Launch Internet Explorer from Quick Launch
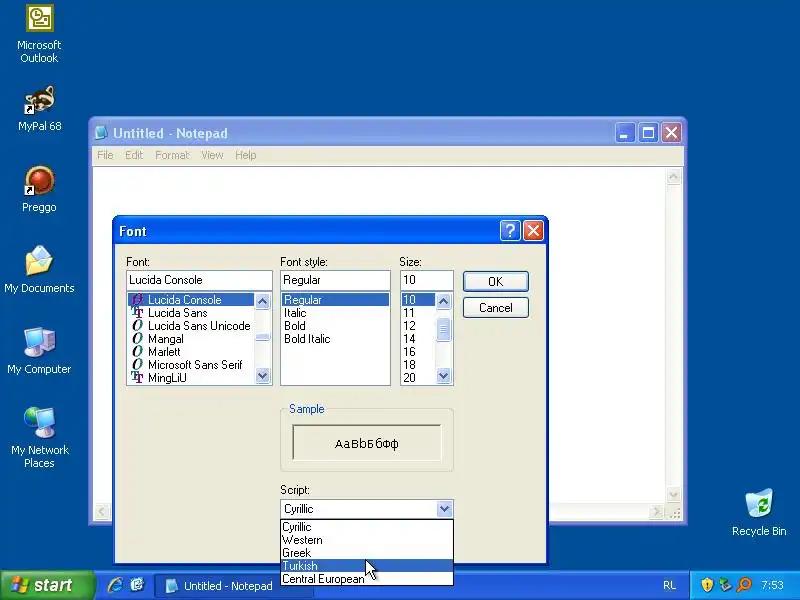The height and width of the screenshot is (600, 800). [115, 585]
